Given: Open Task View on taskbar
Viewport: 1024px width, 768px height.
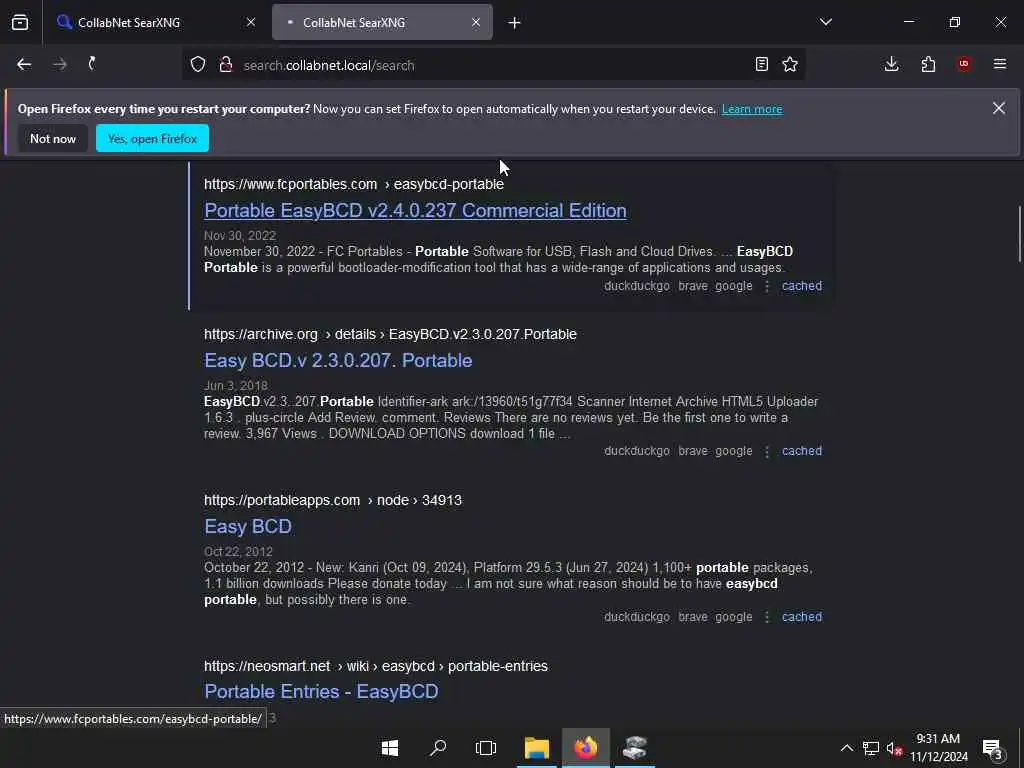Looking at the screenshot, I should (486, 748).
